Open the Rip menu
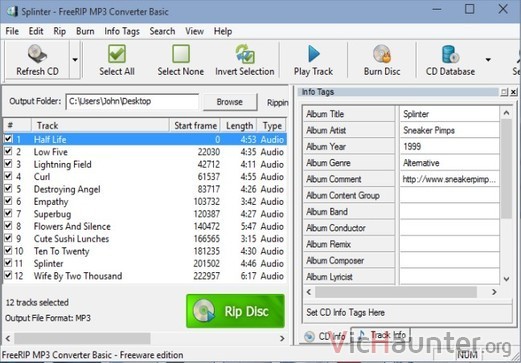Viewport: 521px width, 363px height. point(60,31)
